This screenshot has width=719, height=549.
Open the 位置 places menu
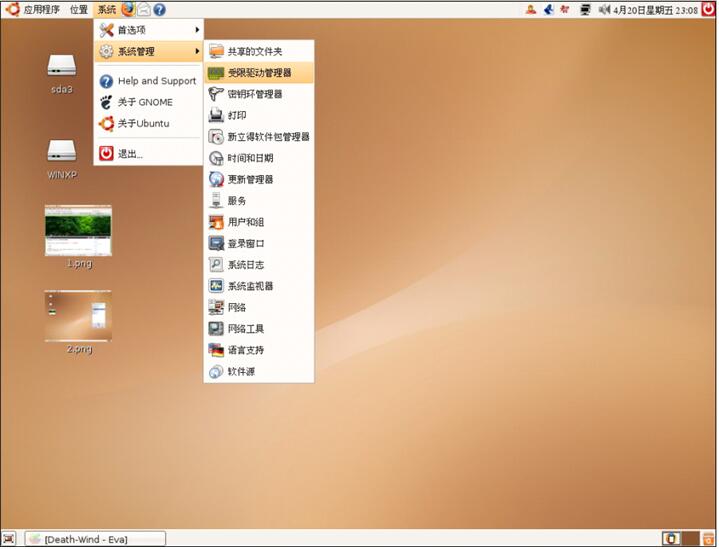click(x=79, y=9)
